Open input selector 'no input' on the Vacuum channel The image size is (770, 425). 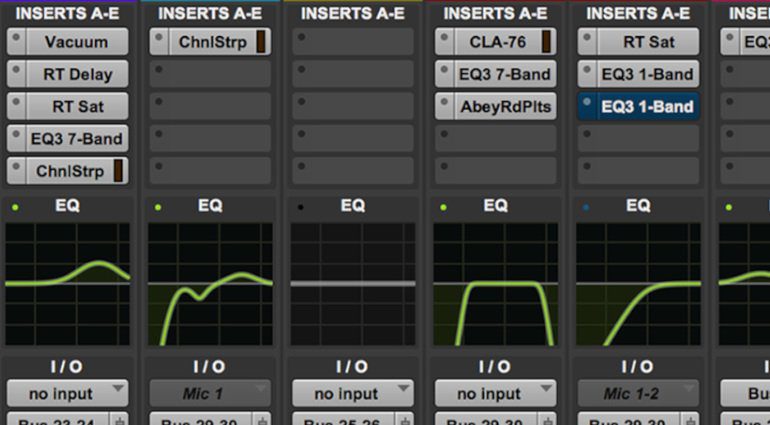(x=68, y=394)
